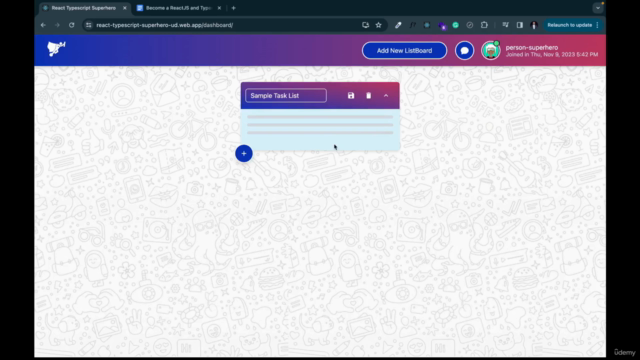Image resolution: width=640 pixels, height=360 pixels.
Task: Open the browser extensions puzzle icon
Action: 484,25
